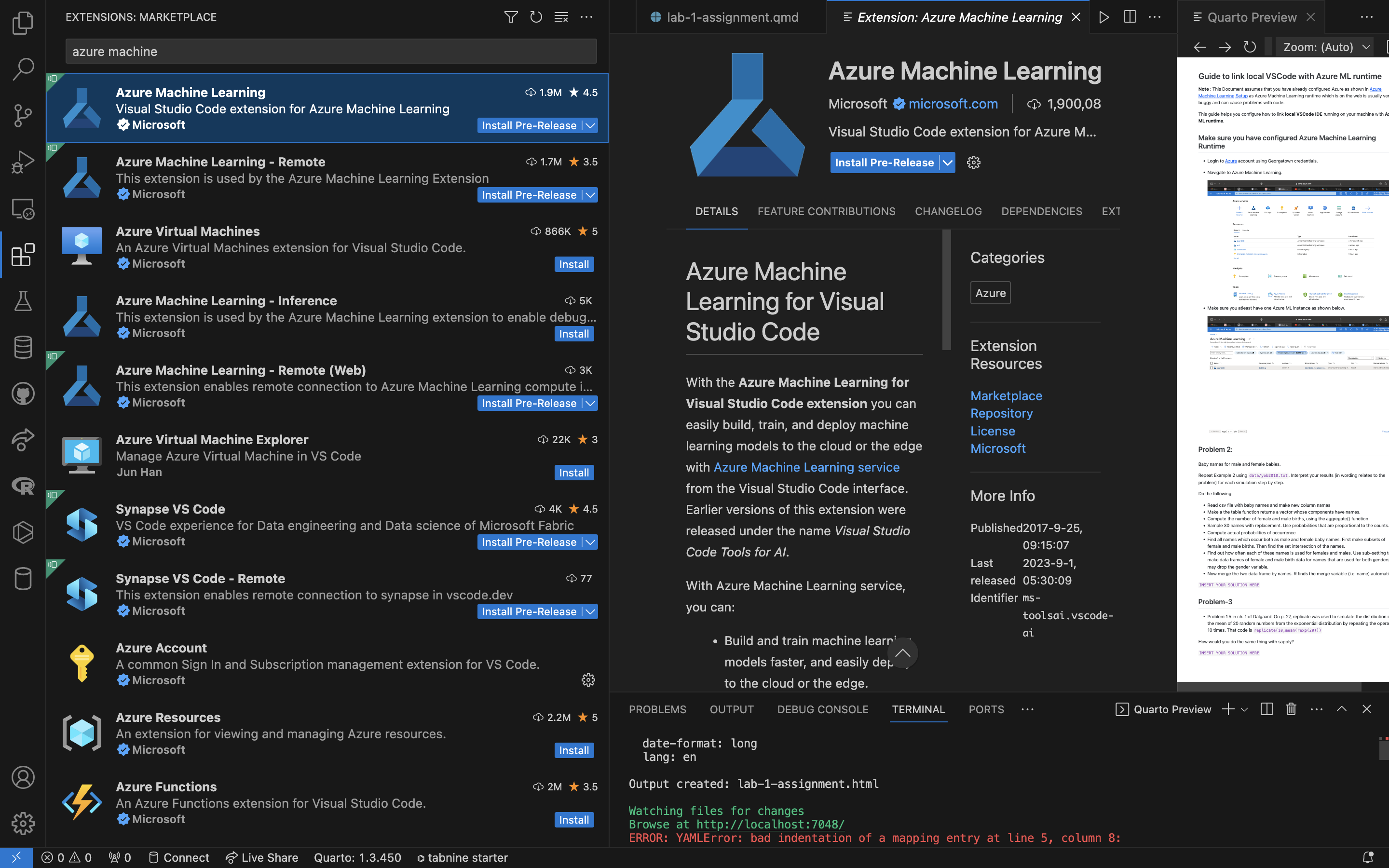1389x868 pixels.
Task: Open extension detail settings gear
Action: [973, 163]
